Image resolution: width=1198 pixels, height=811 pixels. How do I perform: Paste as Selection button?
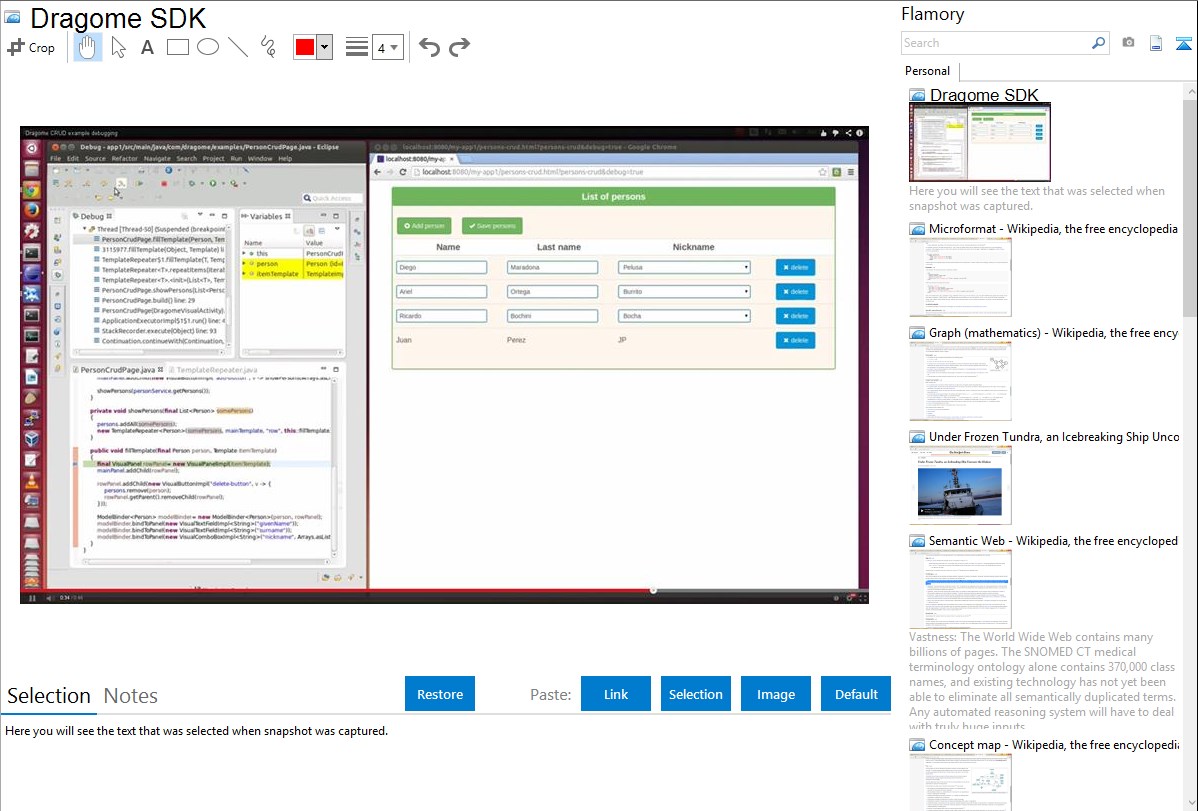tap(695, 694)
